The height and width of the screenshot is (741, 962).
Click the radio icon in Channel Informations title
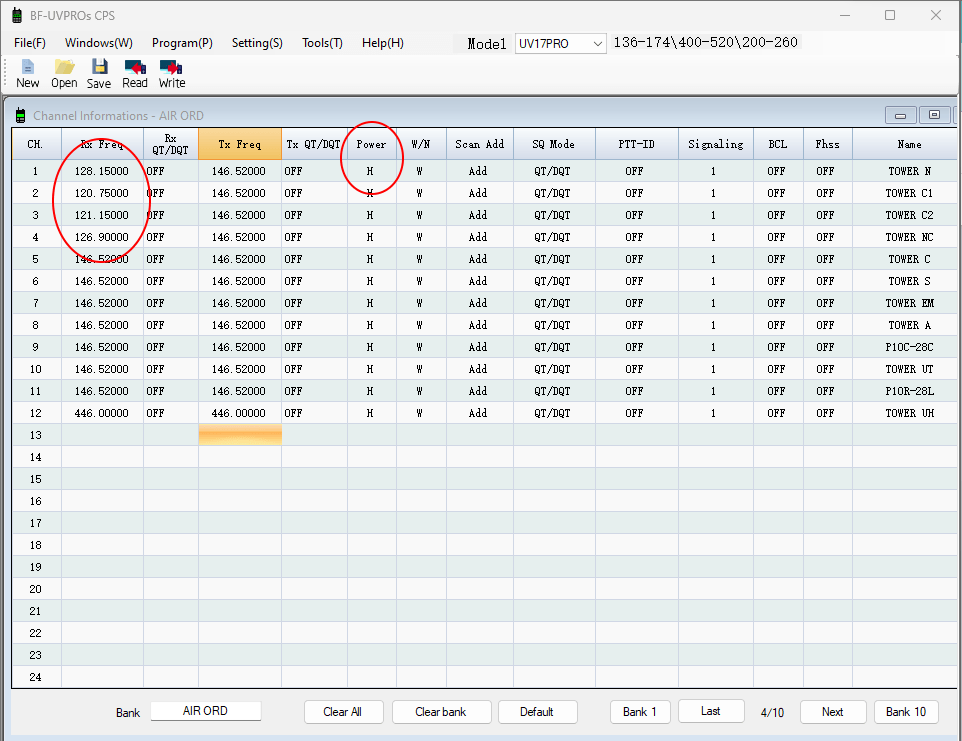[x=20, y=116]
